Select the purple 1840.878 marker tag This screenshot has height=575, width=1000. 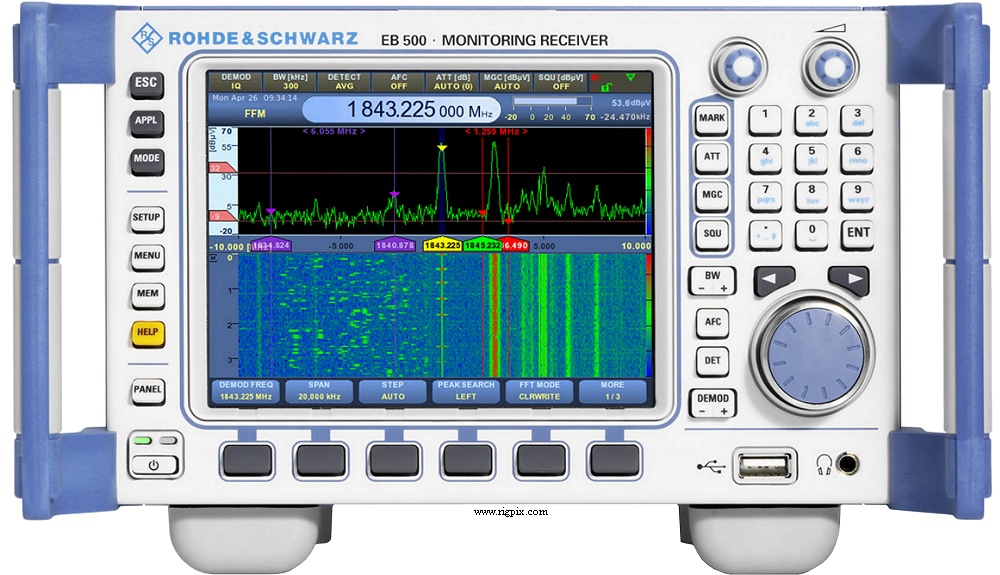[395, 245]
